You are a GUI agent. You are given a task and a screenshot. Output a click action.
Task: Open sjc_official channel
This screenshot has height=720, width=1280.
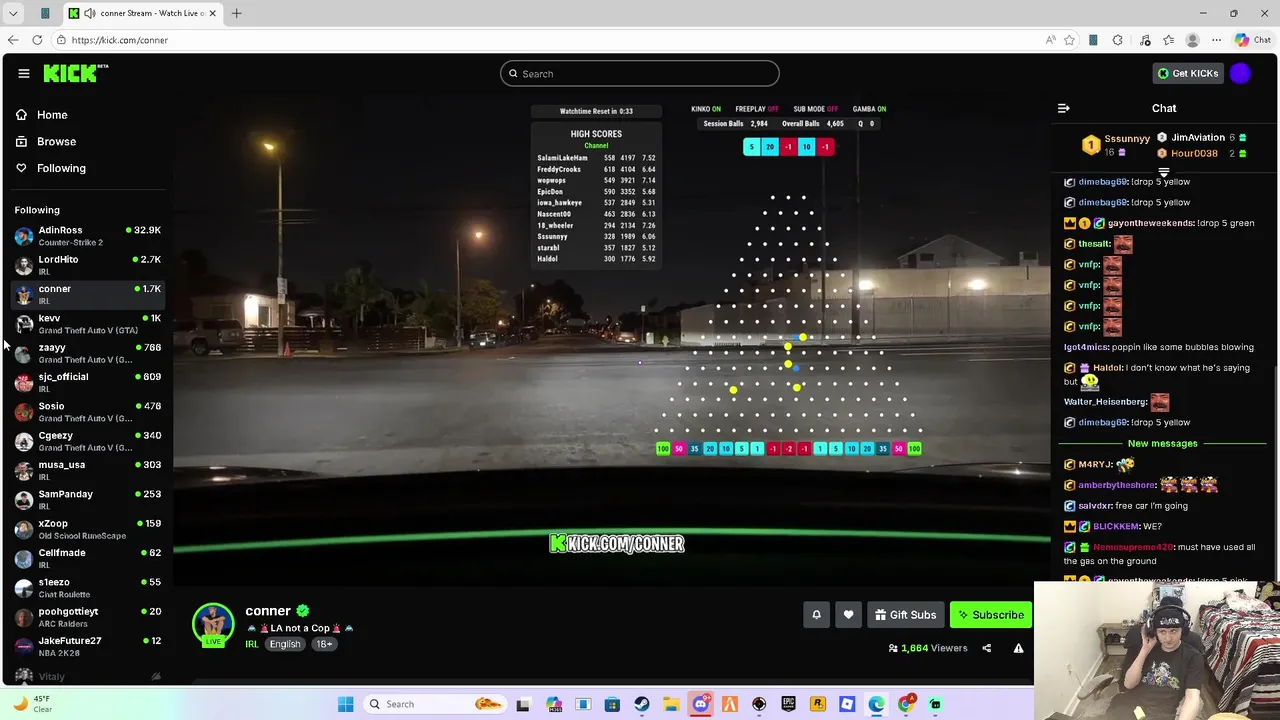click(x=88, y=382)
